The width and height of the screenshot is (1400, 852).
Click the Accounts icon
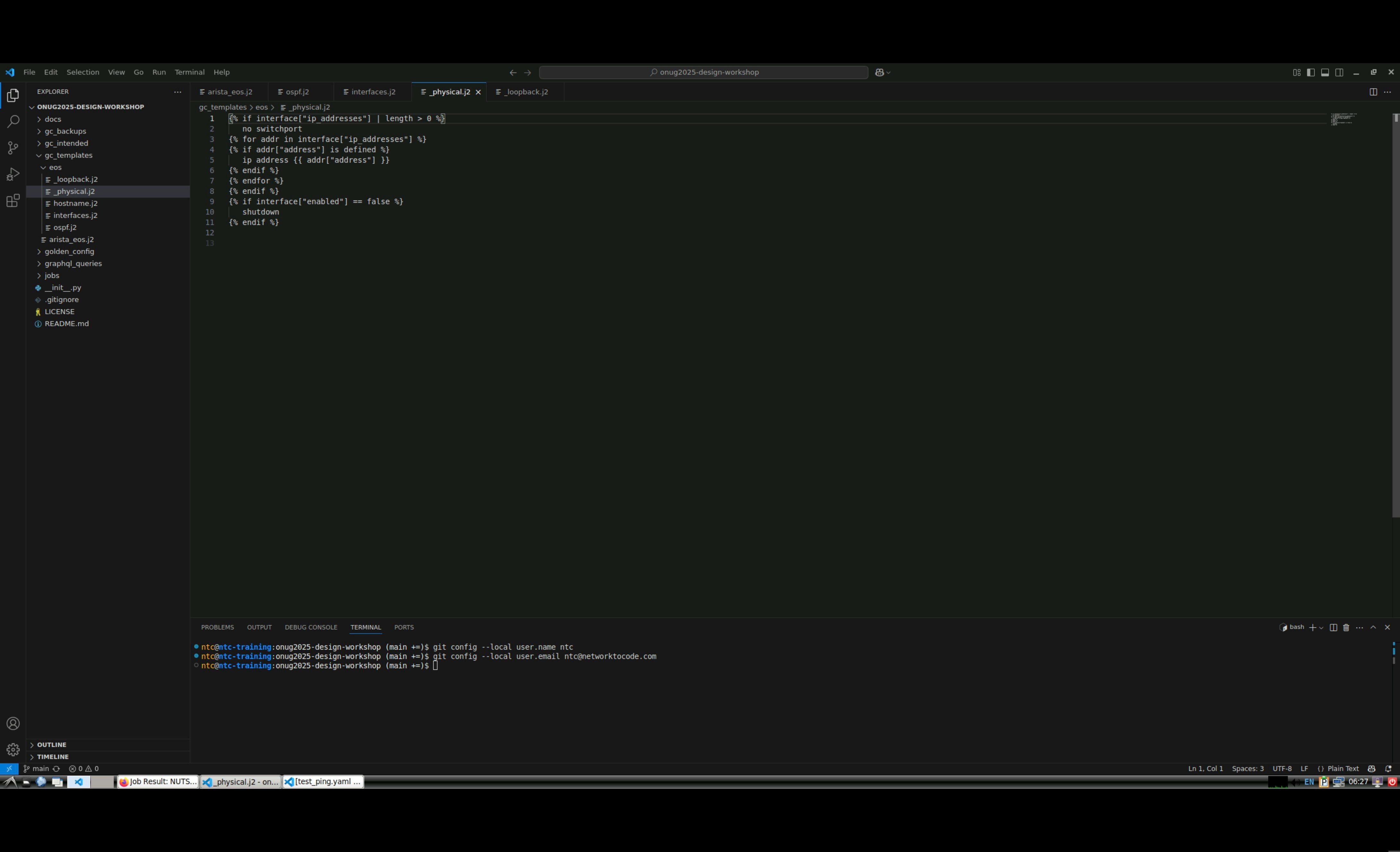click(13, 723)
